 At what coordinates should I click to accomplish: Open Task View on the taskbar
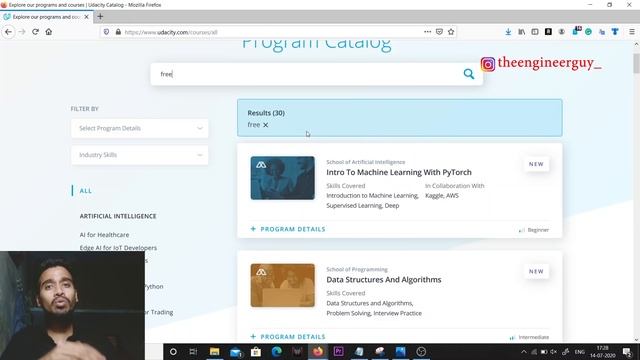pyautogui.click(x=193, y=351)
